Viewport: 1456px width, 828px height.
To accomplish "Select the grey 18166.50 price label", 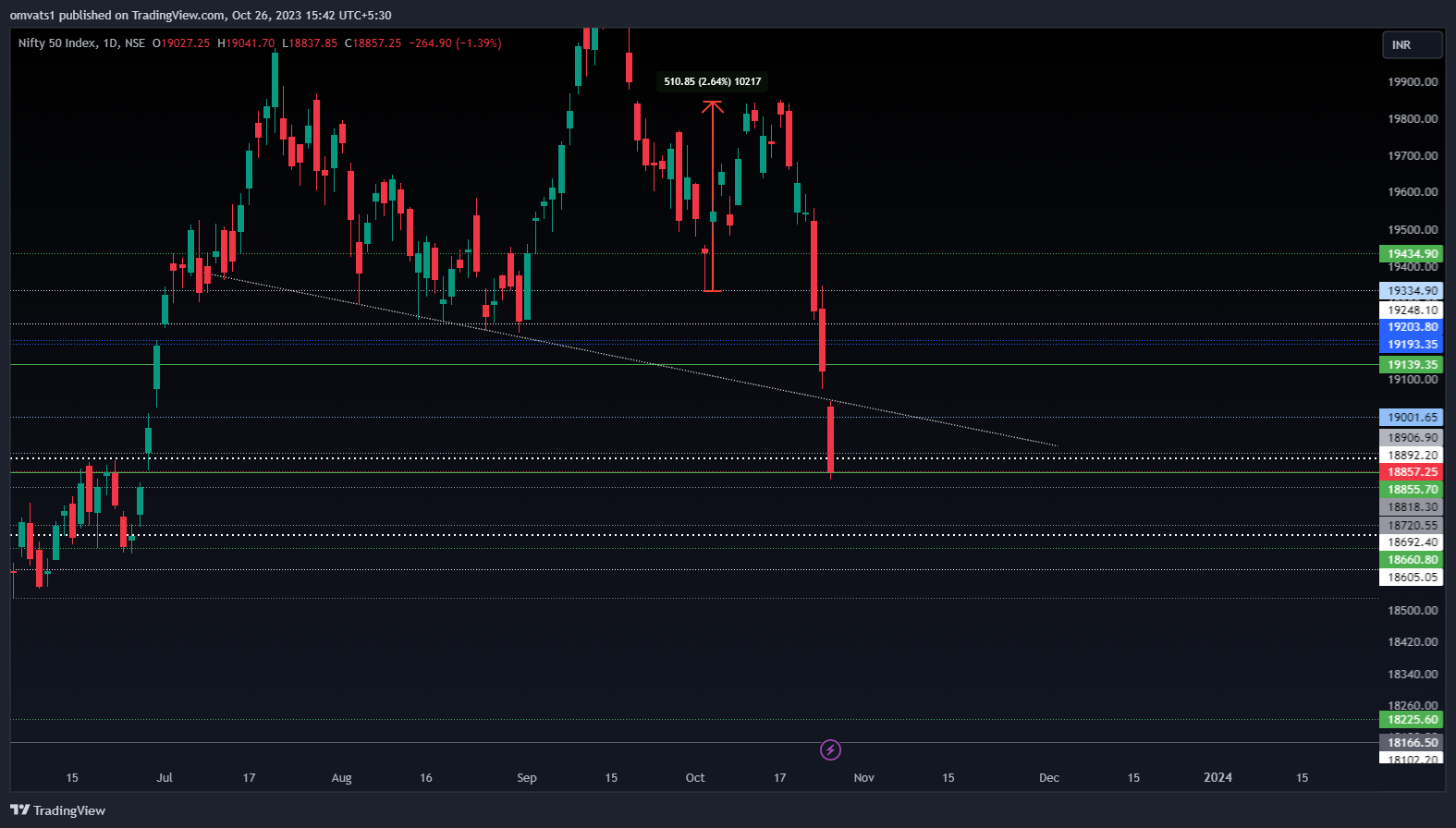I will (1412, 743).
